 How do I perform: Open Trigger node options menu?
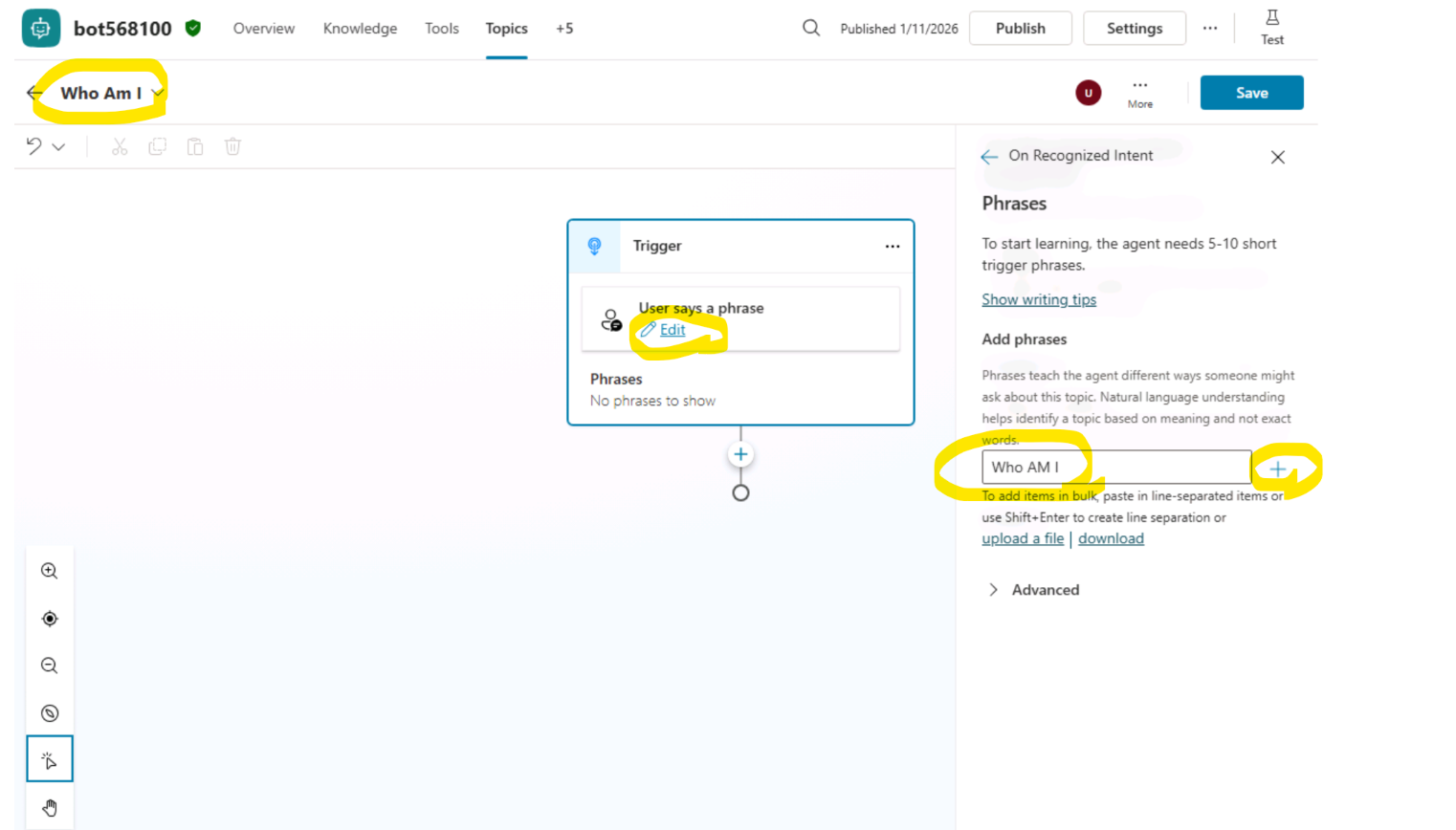click(x=892, y=246)
